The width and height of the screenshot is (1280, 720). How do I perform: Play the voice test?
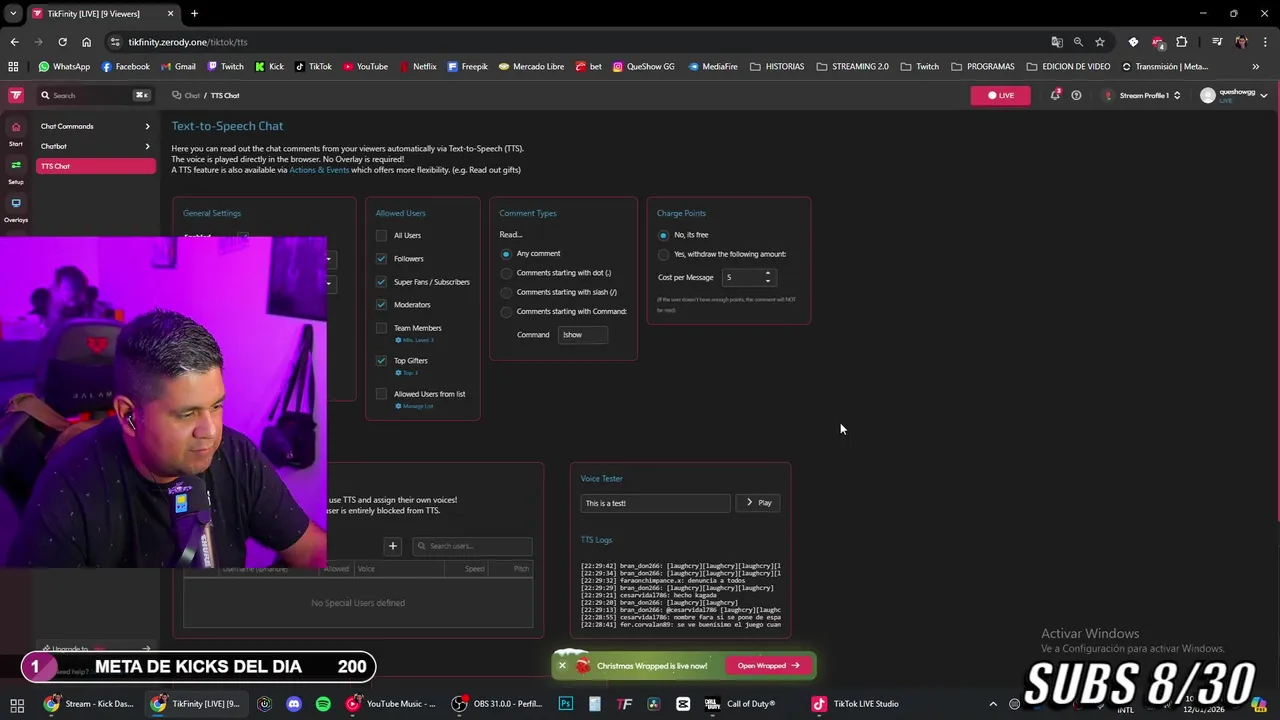[760, 503]
